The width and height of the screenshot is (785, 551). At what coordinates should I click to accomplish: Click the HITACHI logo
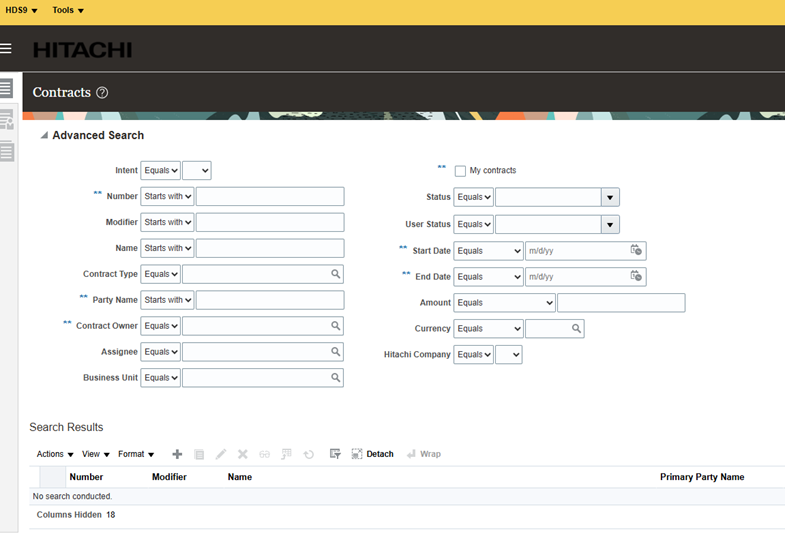(x=83, y=50)
